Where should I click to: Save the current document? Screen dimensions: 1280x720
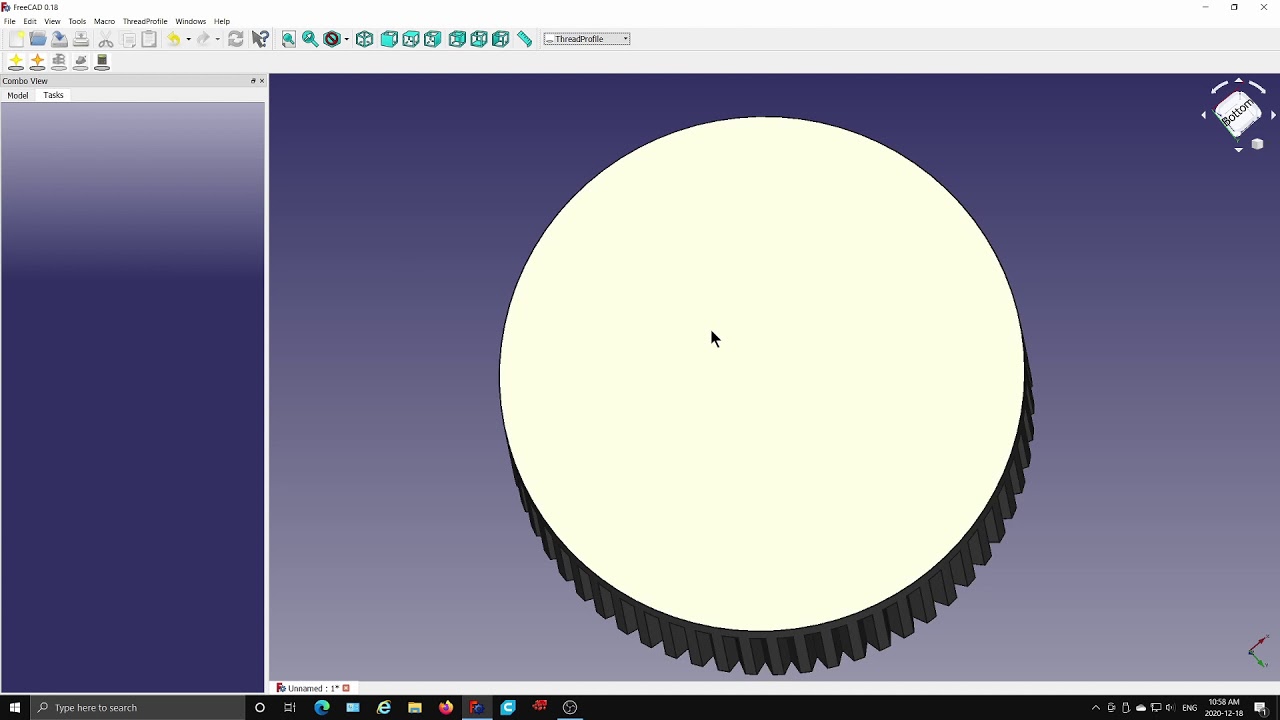59,39
